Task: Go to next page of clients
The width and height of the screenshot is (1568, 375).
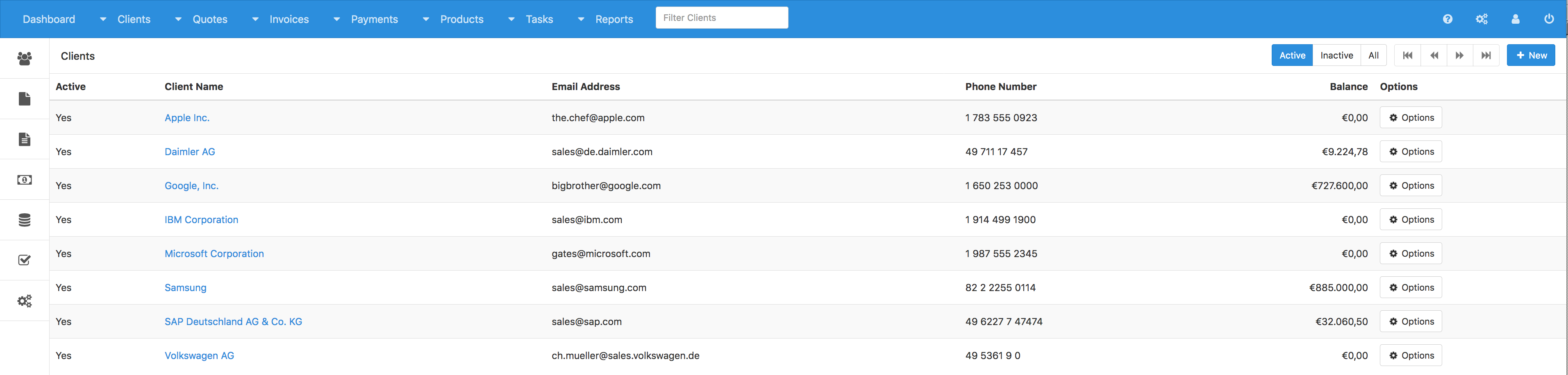Action: [1460, 55]
